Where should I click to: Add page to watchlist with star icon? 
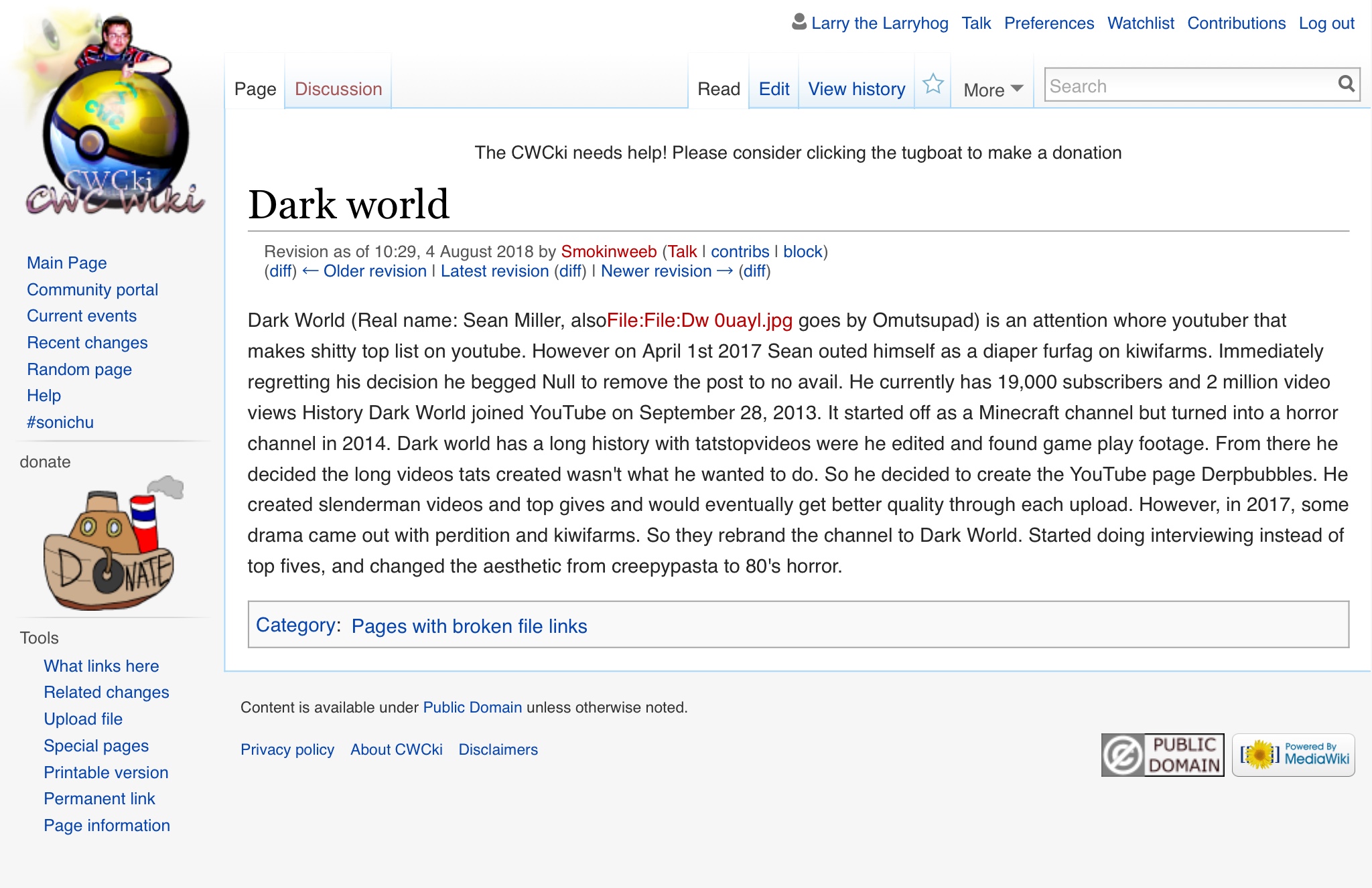tap(933, 84)
